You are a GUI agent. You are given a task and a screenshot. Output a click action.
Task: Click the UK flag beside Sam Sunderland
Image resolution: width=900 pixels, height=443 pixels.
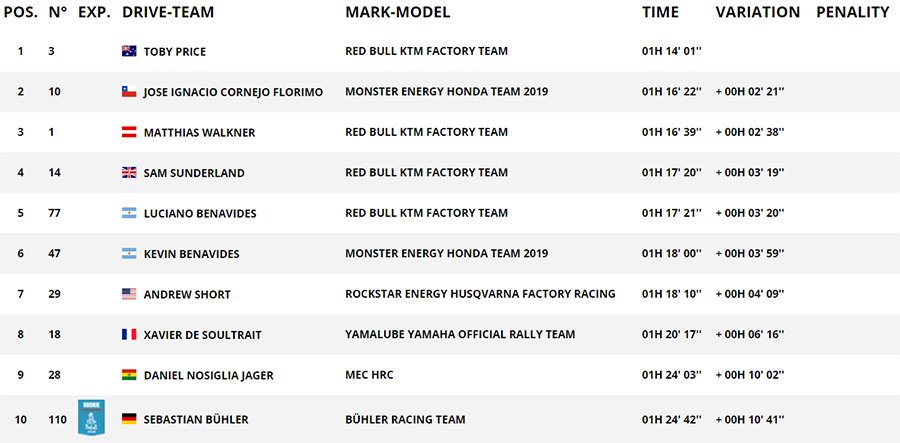click(128, 173)
